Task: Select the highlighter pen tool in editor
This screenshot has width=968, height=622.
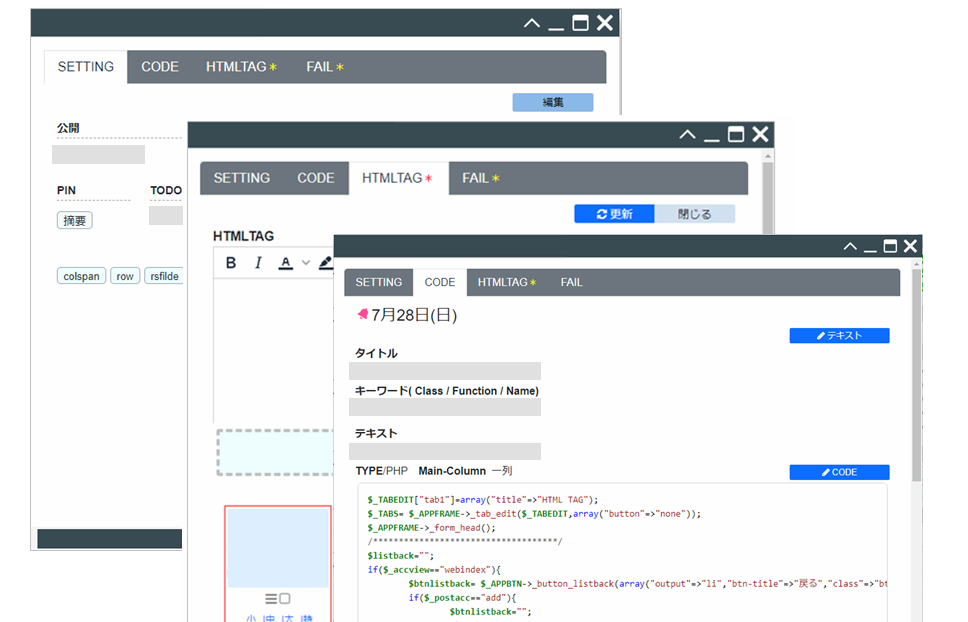Action: 325,263
